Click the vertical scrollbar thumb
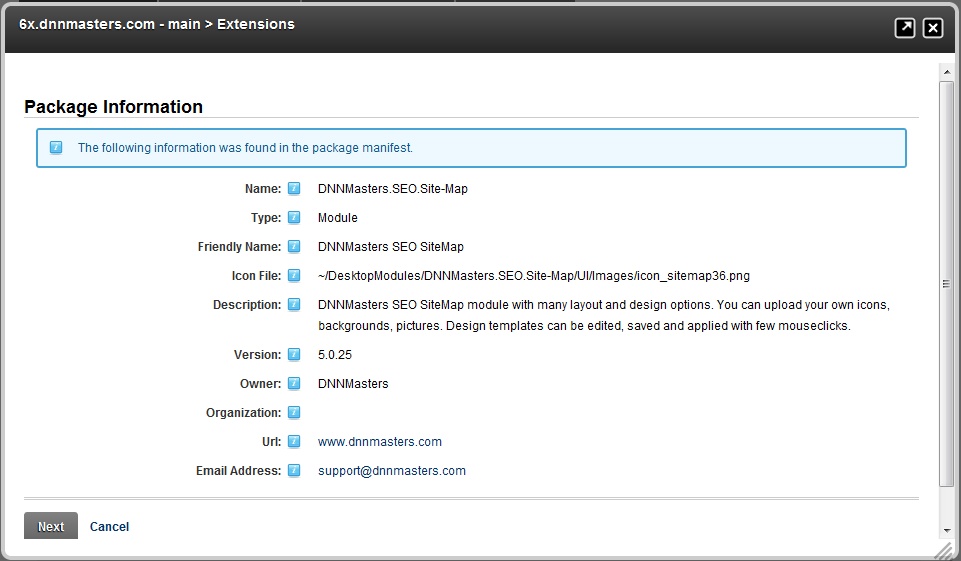This screenshot has height=561, width=961. 947,284
